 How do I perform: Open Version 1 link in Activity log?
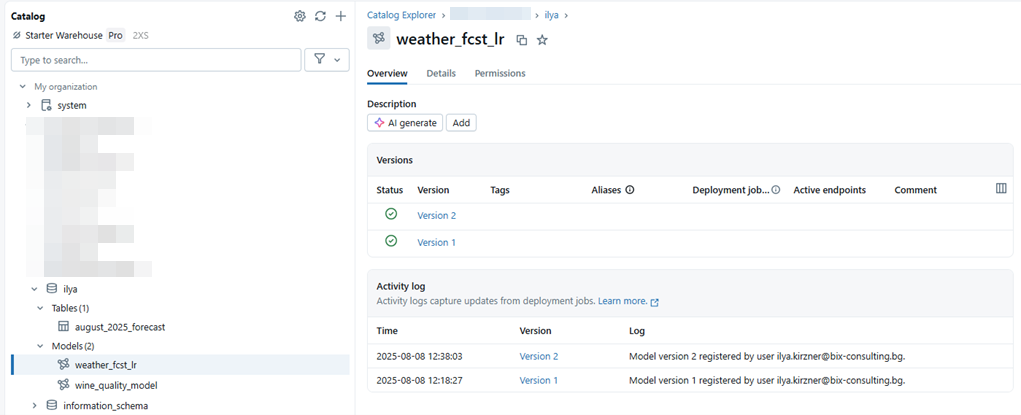point(538,380)
